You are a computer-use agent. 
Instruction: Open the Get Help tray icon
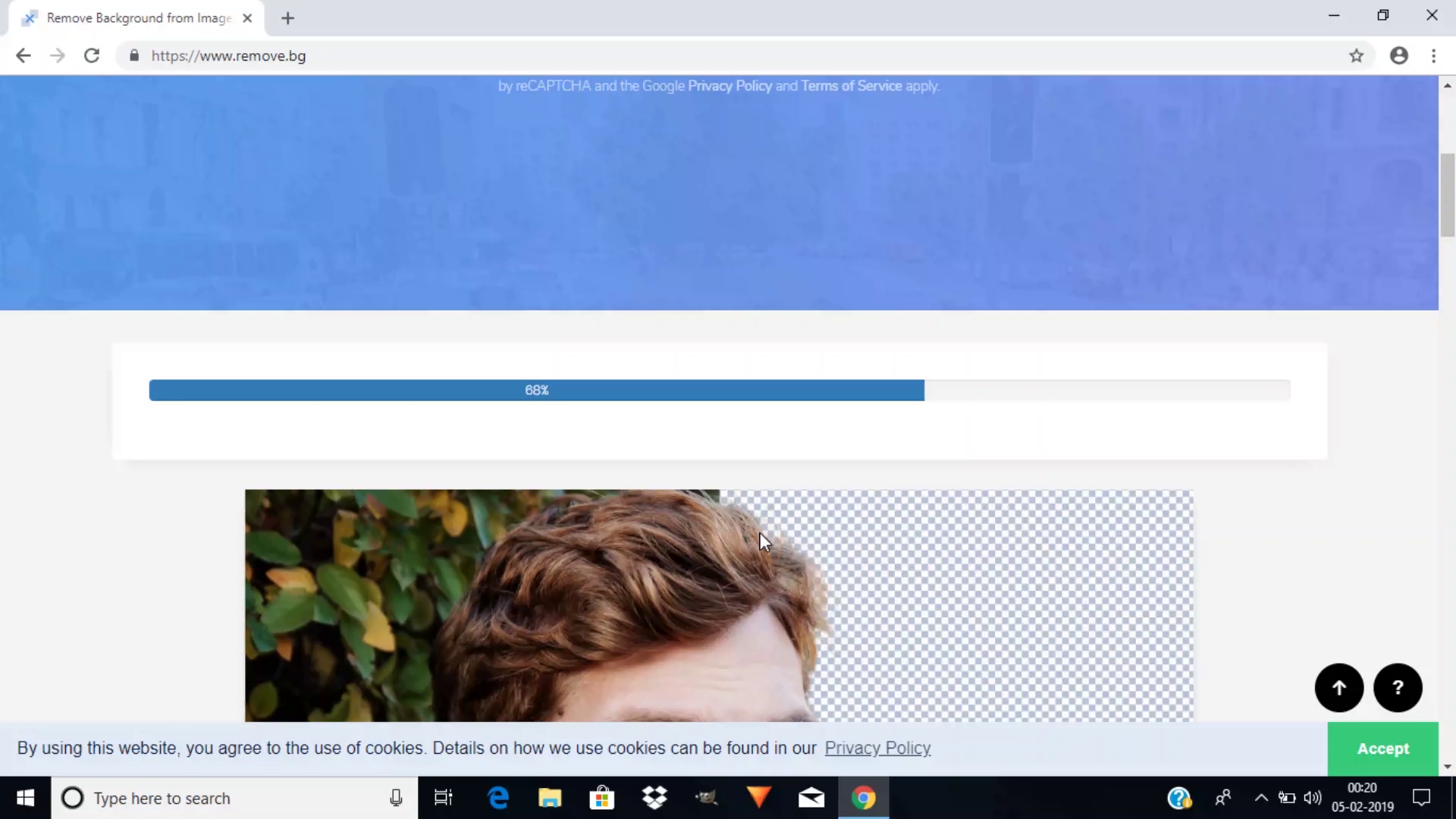pyautogui.click(x=1179, y=798)
